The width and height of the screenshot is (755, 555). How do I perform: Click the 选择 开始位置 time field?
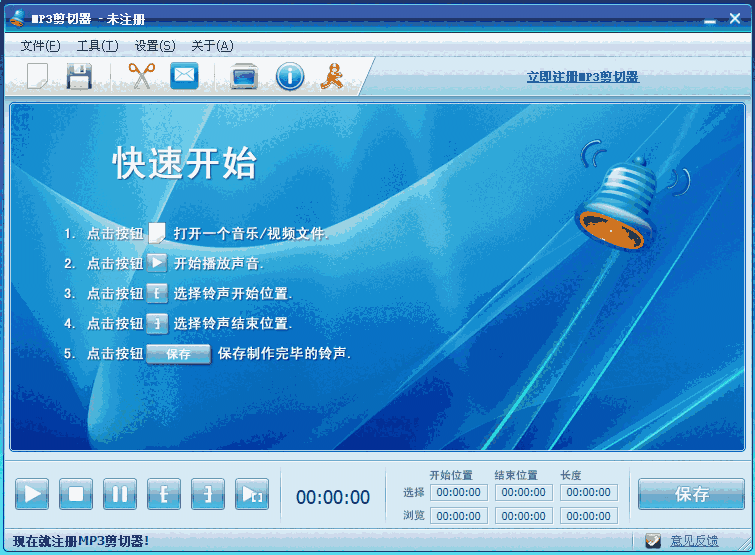459,492
